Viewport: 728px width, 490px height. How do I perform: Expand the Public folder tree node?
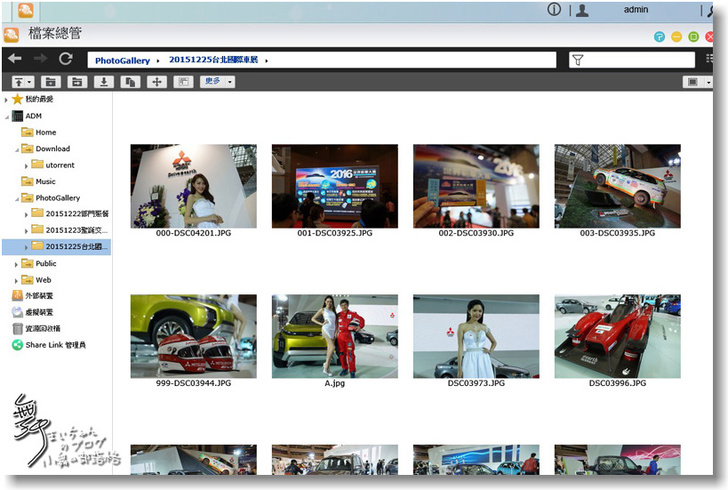[x=17, y=264]
